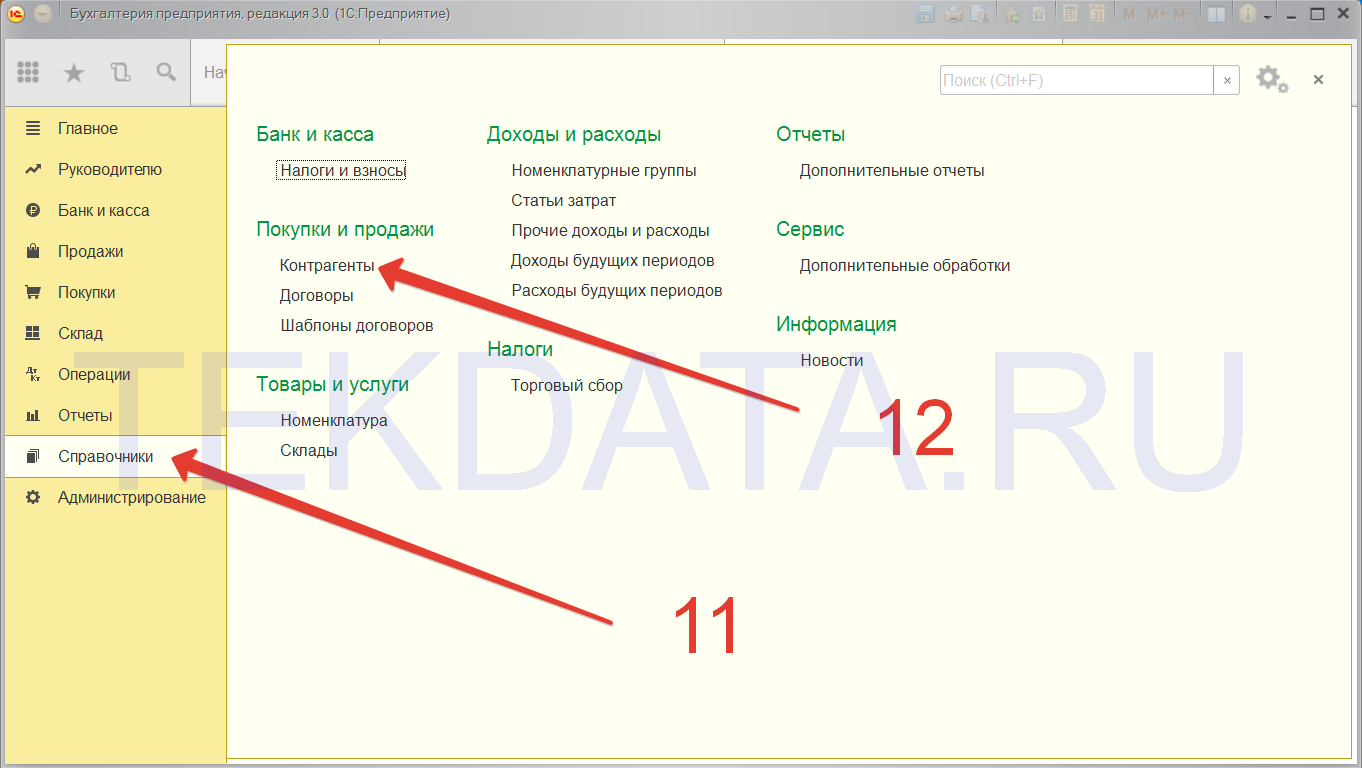
Task: Open the Склады link
Action: (x=309, y=450)
